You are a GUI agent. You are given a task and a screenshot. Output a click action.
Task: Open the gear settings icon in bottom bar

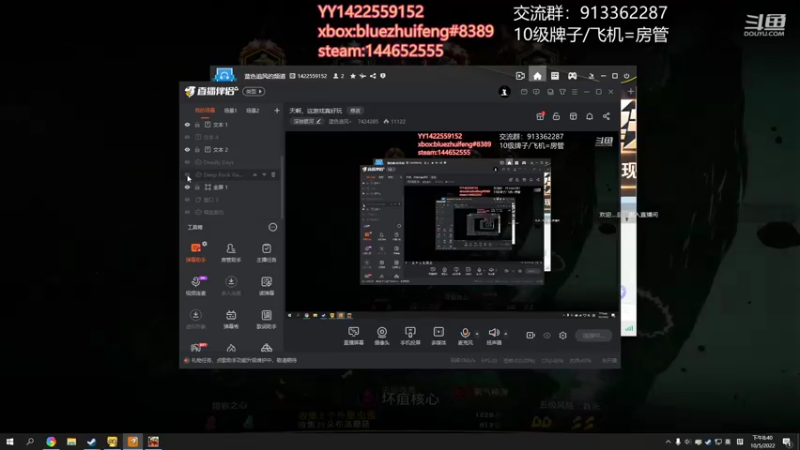pos(563,335)
